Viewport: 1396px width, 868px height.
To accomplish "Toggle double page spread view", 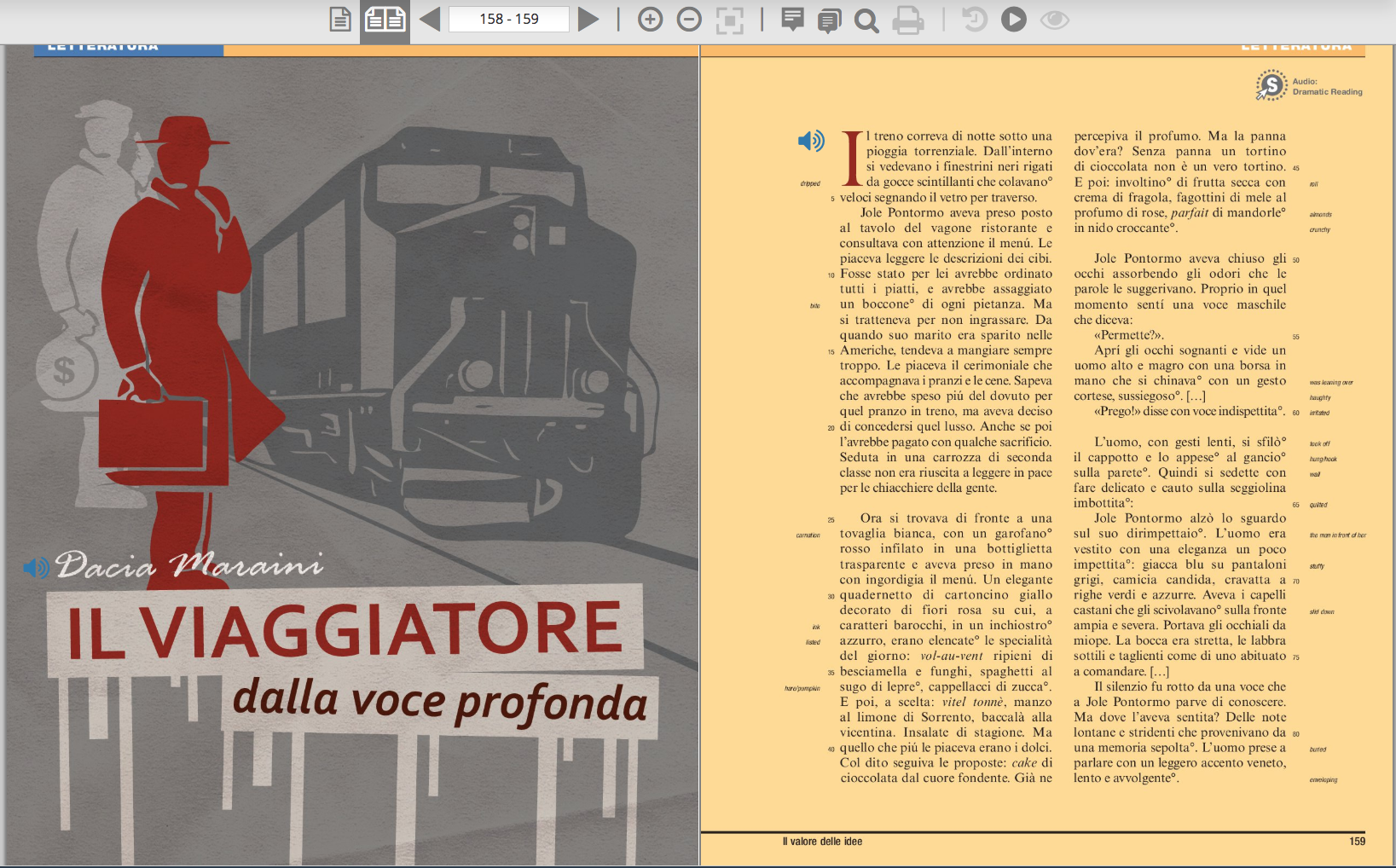I will 385,20.
